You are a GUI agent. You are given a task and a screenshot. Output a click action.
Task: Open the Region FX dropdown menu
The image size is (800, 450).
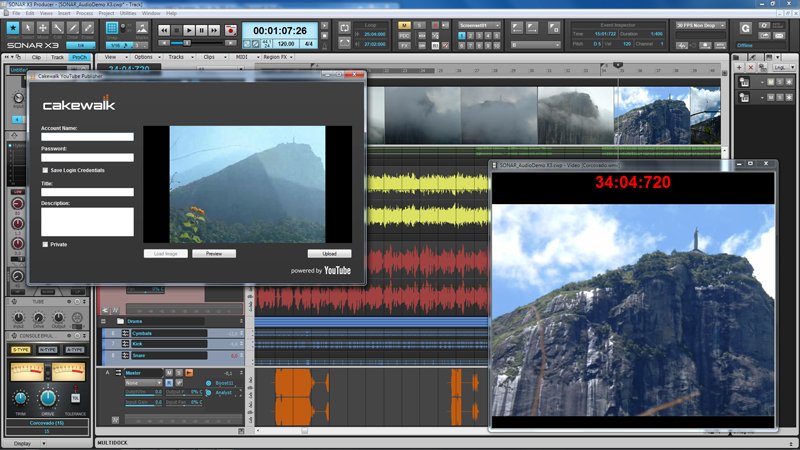click(278, 57)
